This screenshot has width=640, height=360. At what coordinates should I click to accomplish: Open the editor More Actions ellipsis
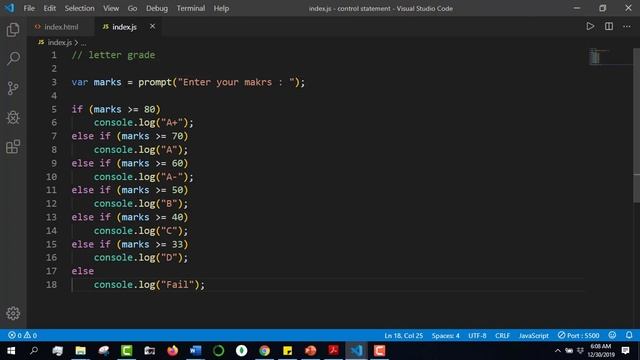[627, 27]
